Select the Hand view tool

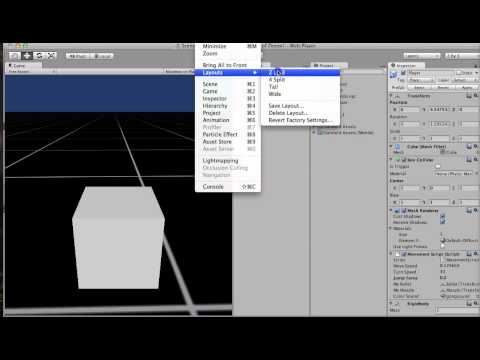(x=14, y=56)
